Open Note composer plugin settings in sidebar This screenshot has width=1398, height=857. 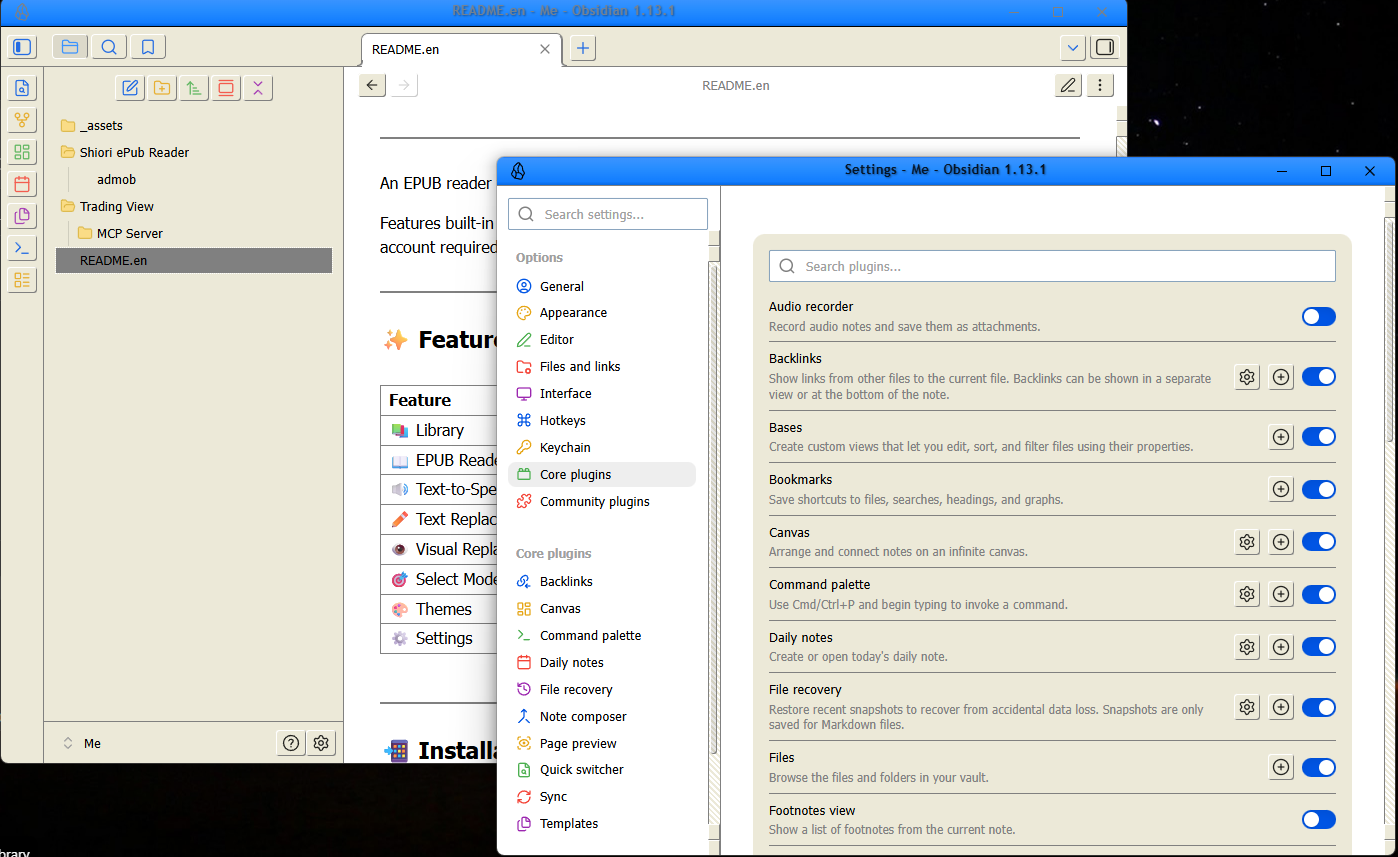click(602, 717)
